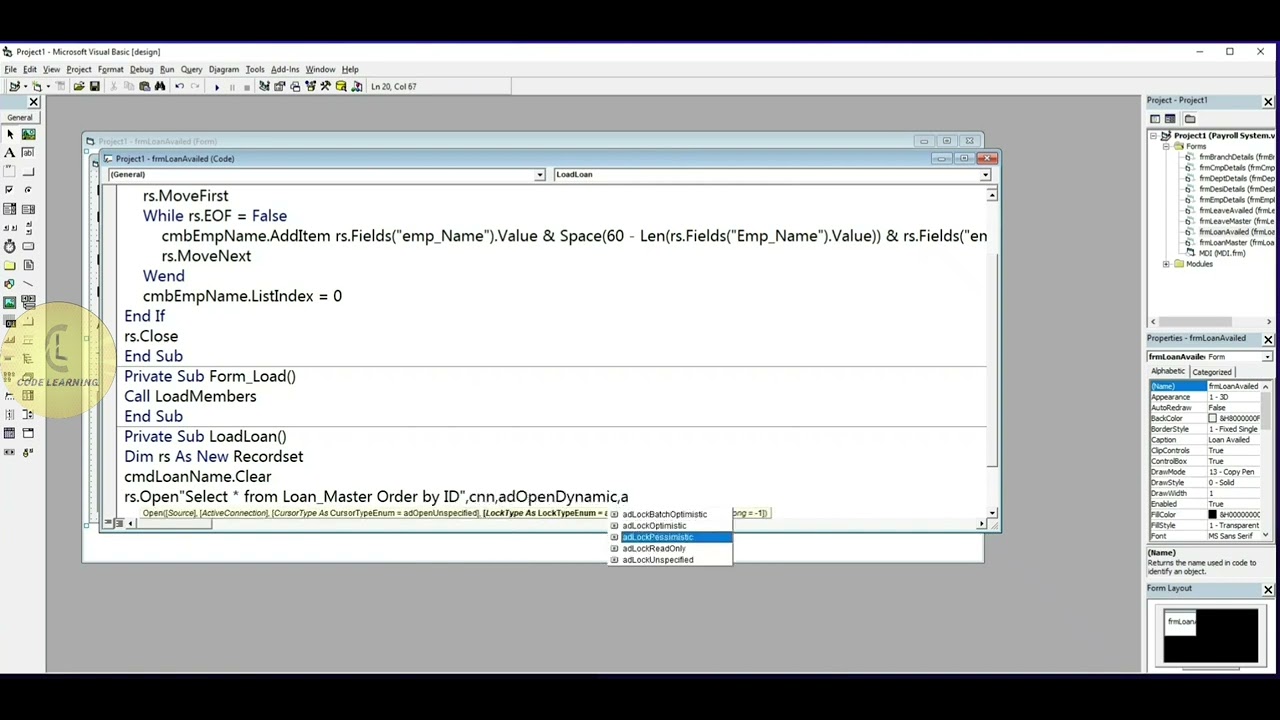Select the Frame control in toolbox

pyautogui.click(x=10, y=171)
